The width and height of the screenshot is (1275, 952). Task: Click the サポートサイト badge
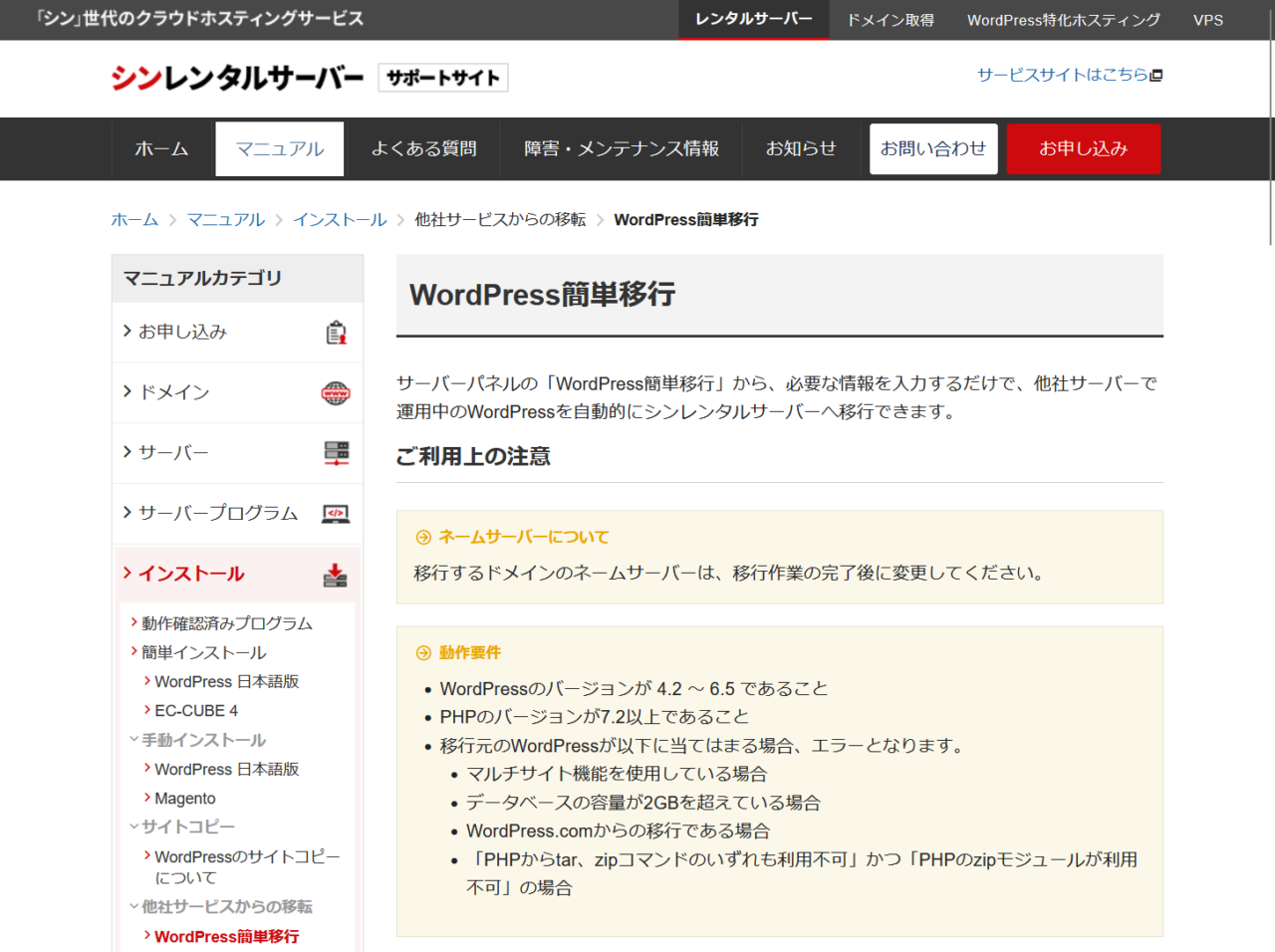[443, 78]
